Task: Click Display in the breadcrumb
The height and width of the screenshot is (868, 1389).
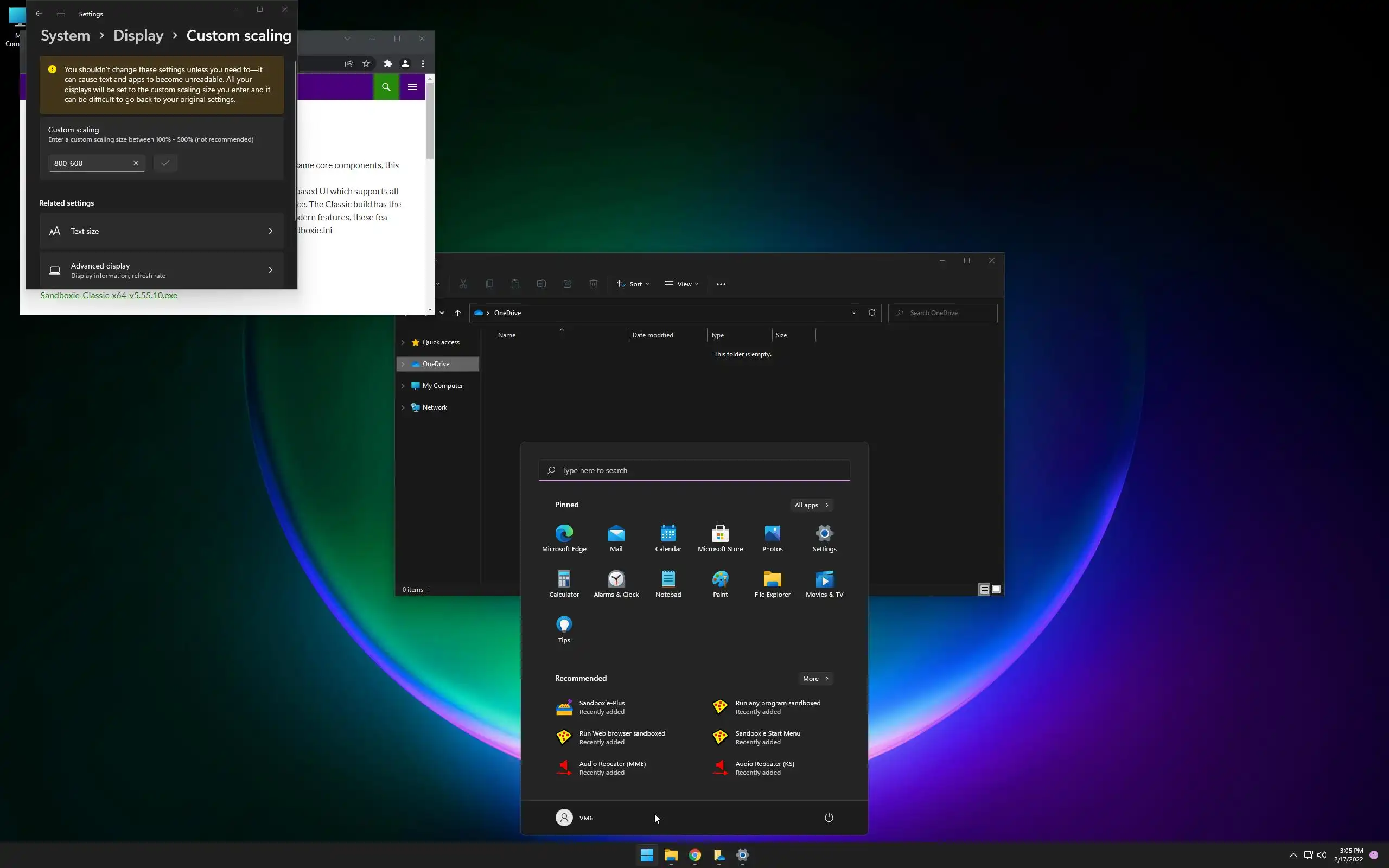Action: pos(138,36)
